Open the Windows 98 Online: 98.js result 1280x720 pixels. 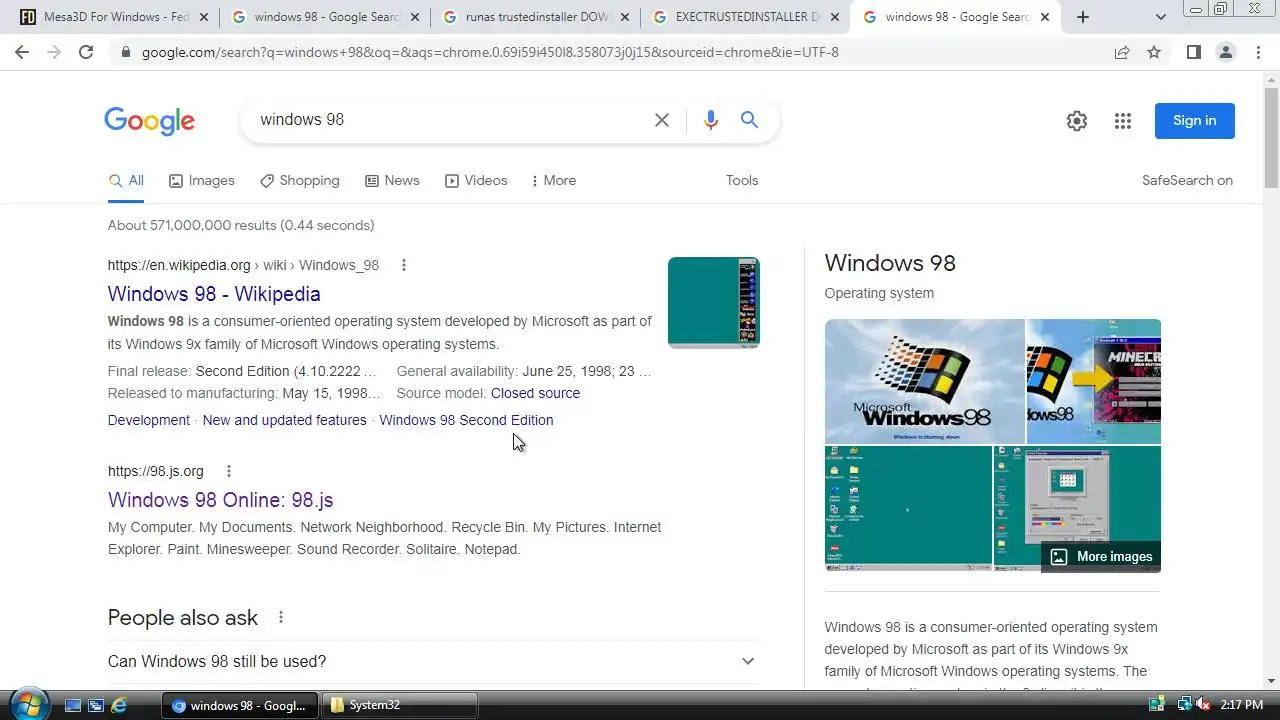(220, 500)
